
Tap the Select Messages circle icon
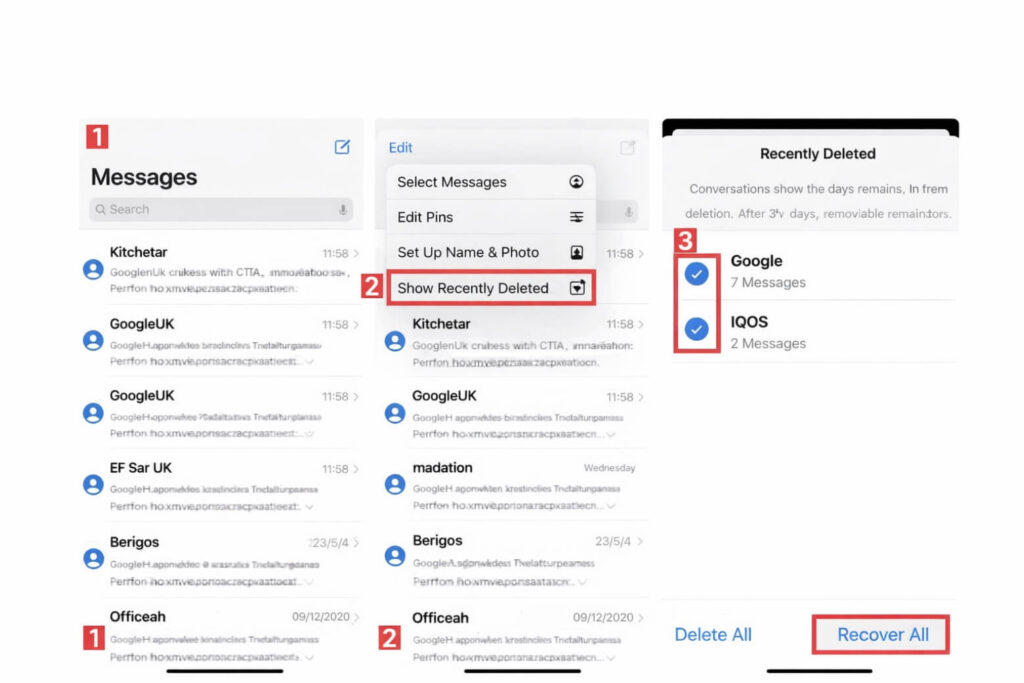click(577, 182)
